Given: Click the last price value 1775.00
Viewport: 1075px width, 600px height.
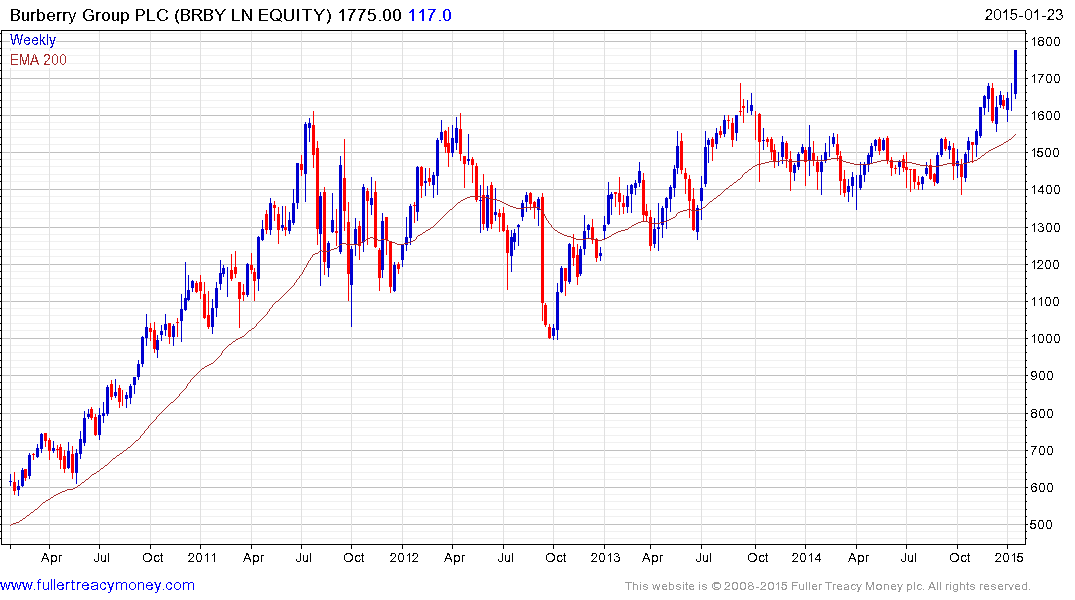Looking at the screenshot, I should 370,15.
